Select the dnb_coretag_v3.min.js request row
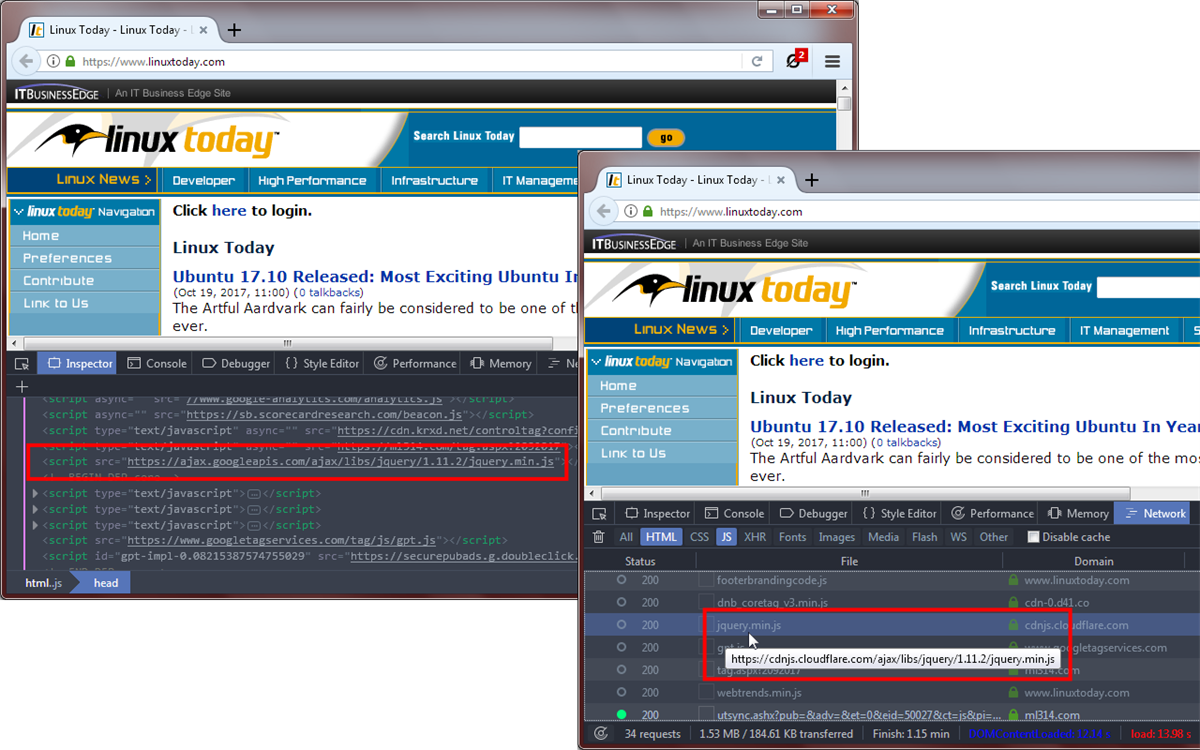 (x=891, y=603)
